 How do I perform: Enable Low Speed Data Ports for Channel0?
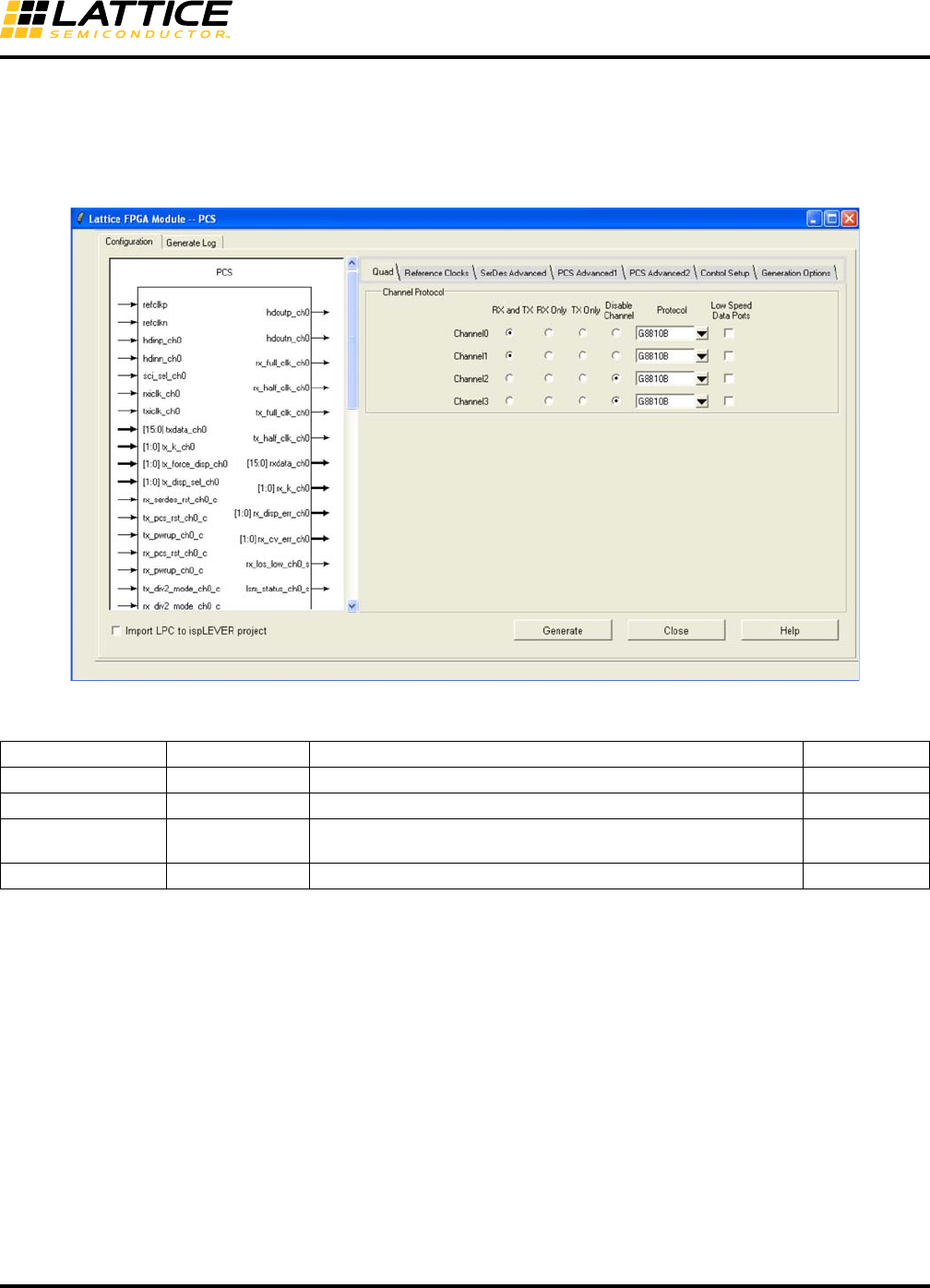[x=729, y=333]
